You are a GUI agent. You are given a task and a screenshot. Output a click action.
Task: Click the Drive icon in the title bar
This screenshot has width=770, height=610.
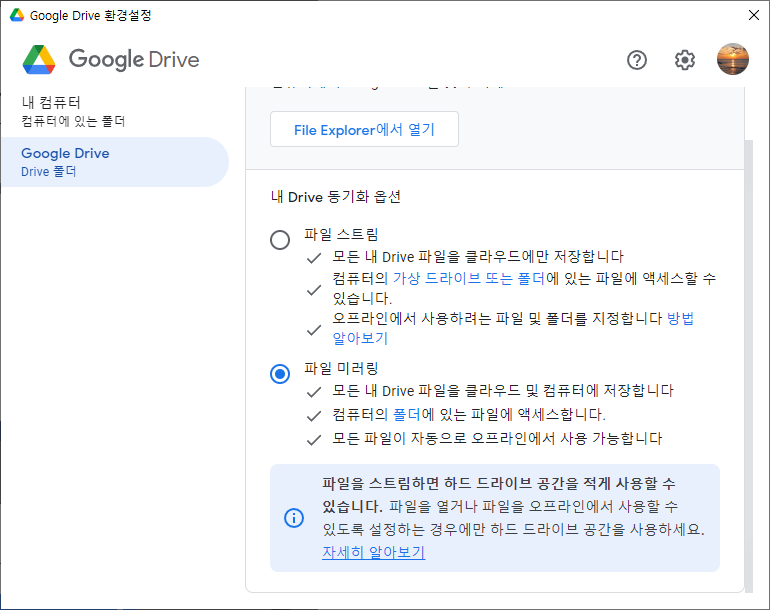17,15
